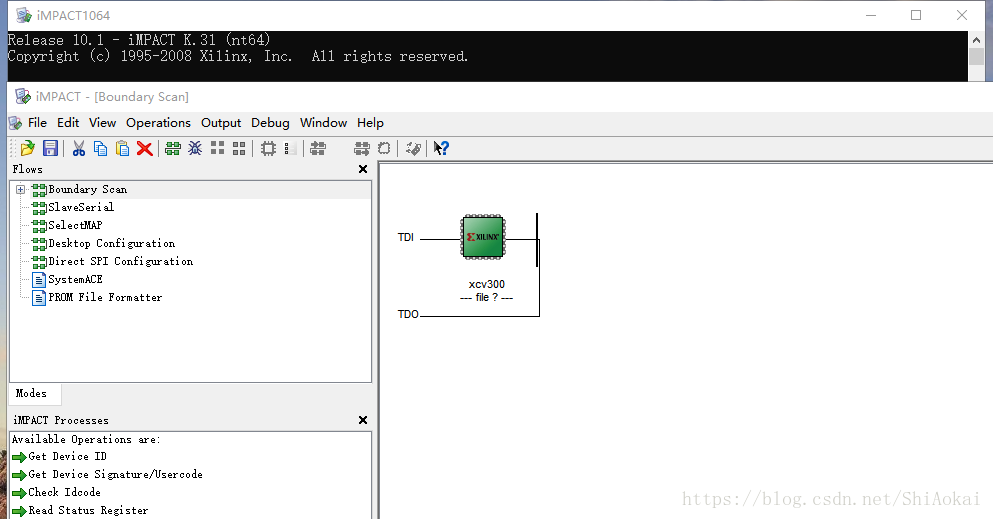
Task: Close the Flows panel
Action: pyautogui.click(x=363, y=169)
